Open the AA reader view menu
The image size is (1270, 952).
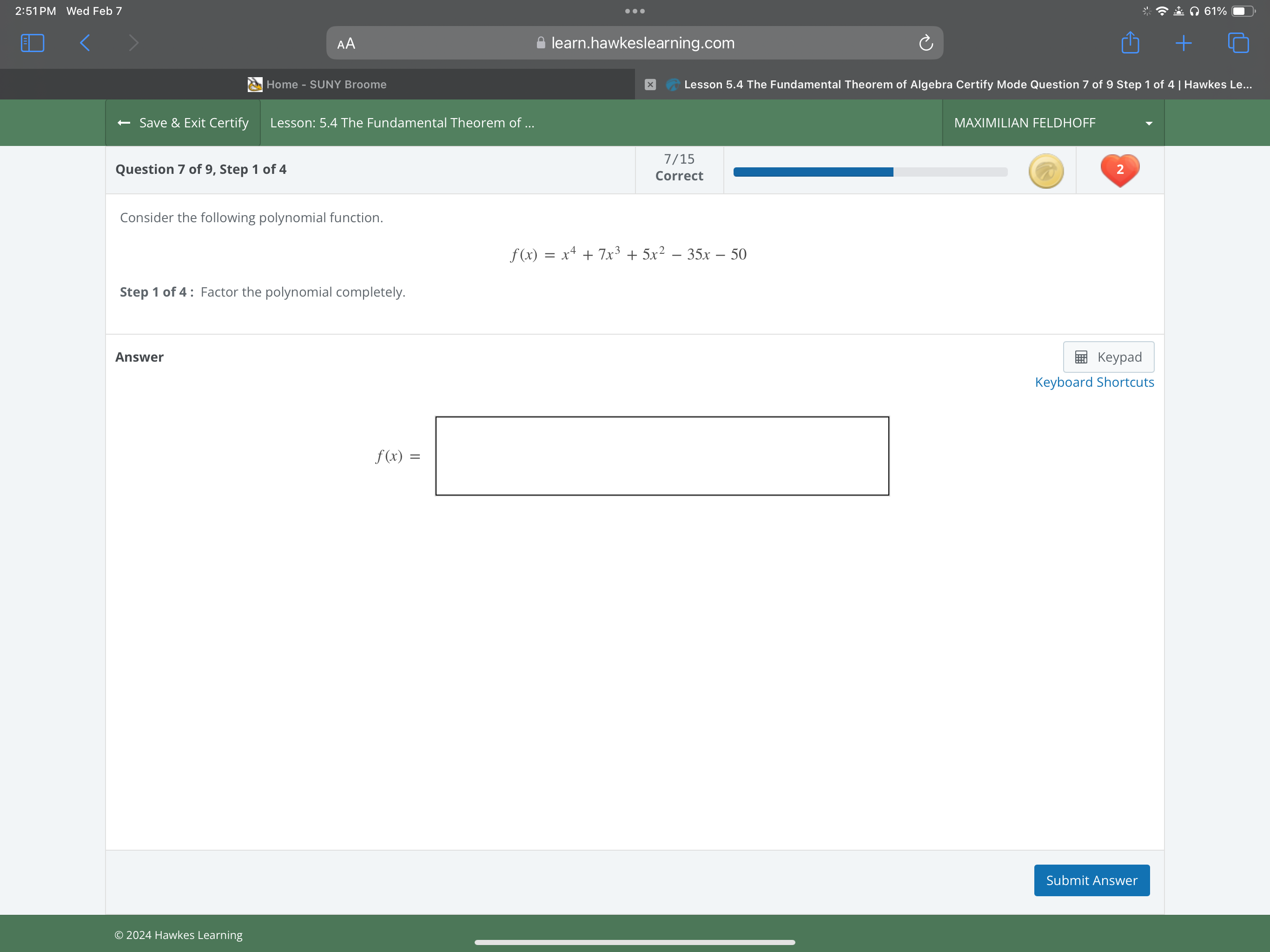click(346, 44)
